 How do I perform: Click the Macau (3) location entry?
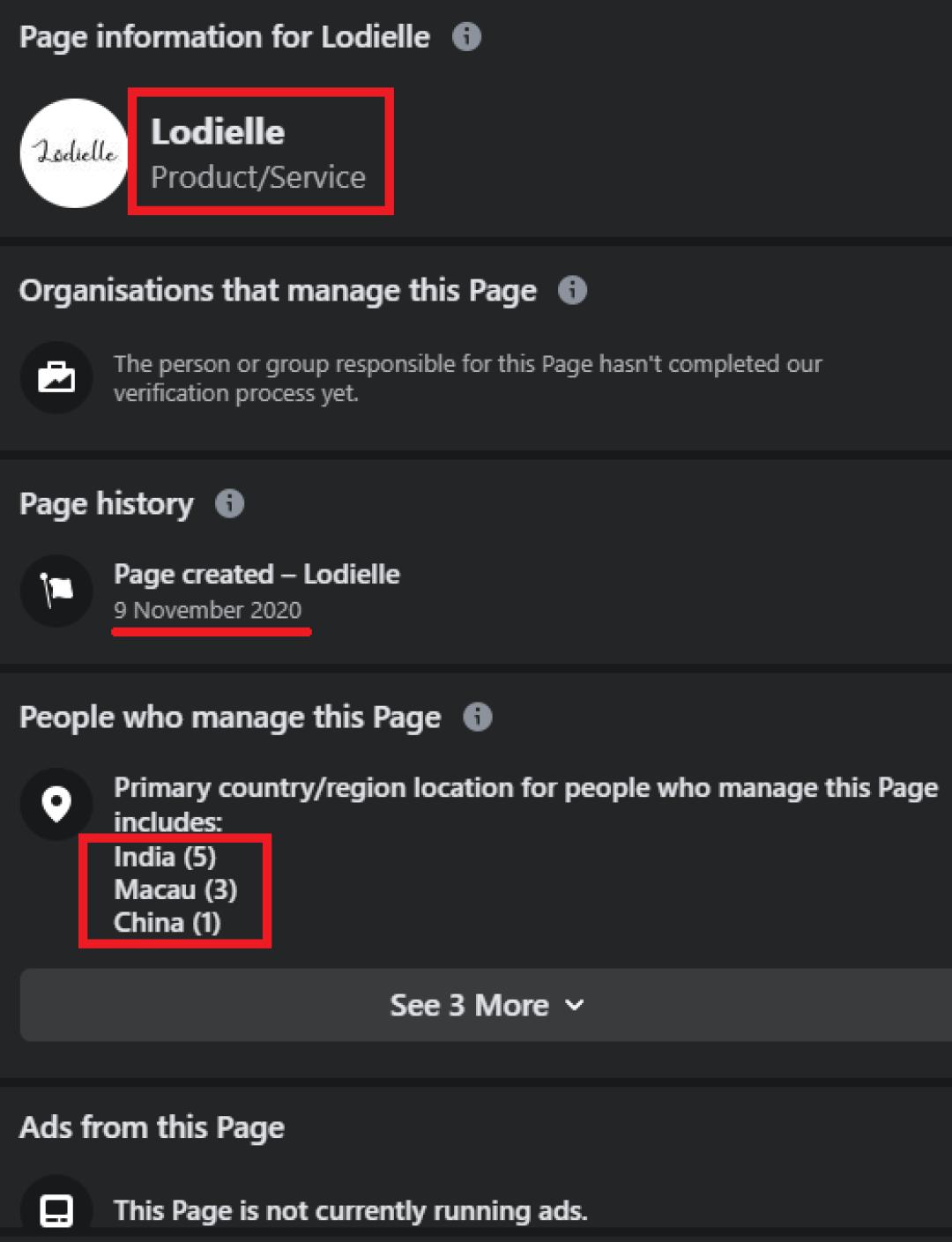[175, 889]
